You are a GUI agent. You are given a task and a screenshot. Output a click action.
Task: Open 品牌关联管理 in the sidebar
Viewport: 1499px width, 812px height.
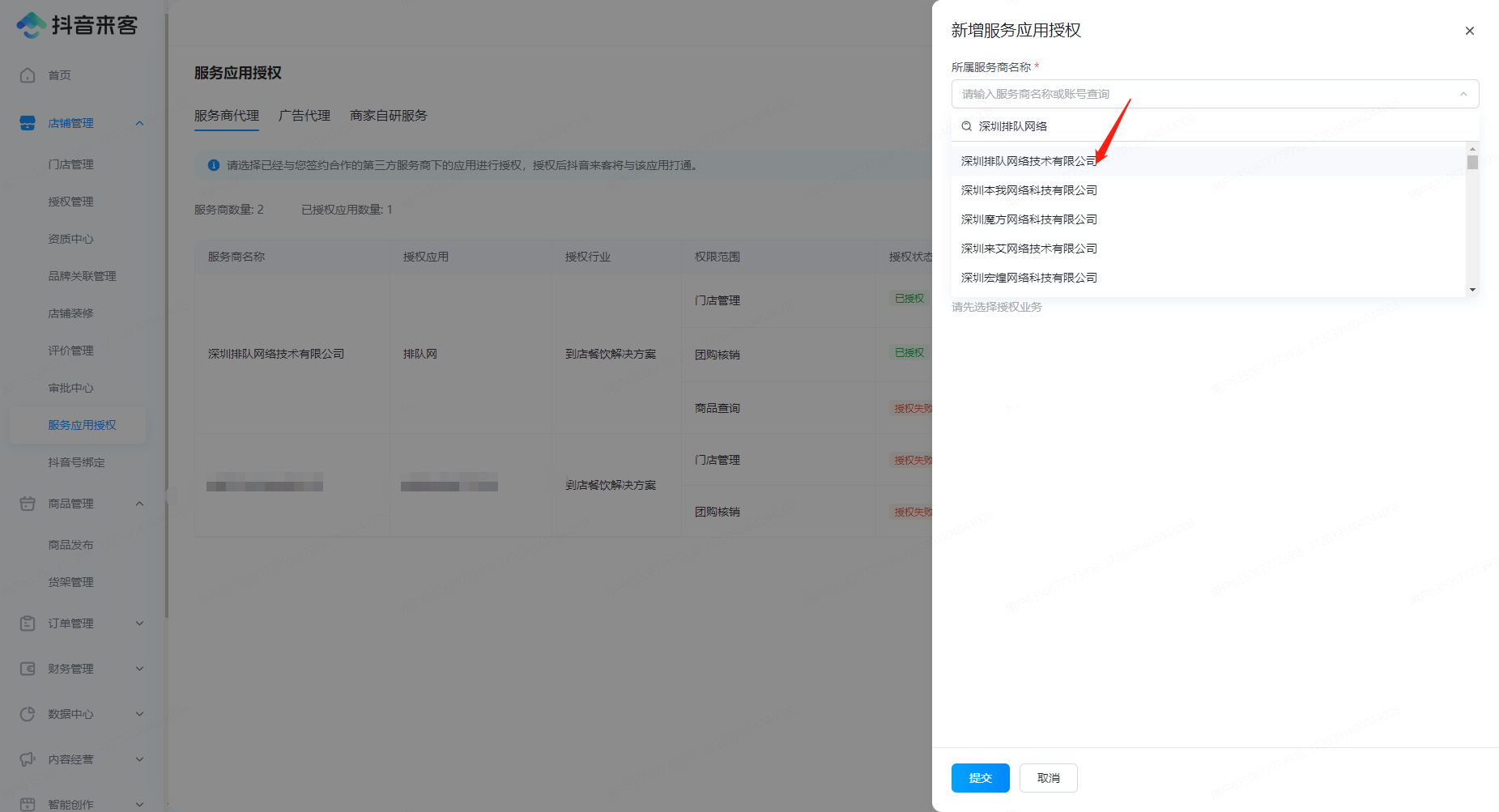[x=83, y=276]
